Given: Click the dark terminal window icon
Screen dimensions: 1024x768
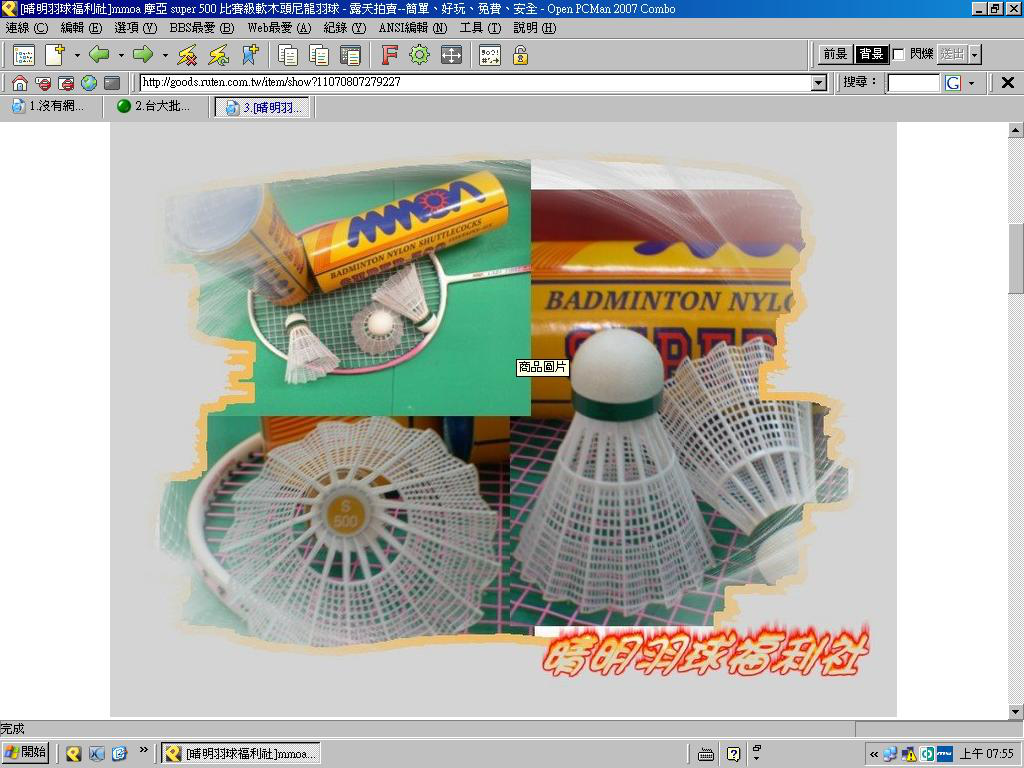Looking at the screenshot, I should (x=112, y=83).
